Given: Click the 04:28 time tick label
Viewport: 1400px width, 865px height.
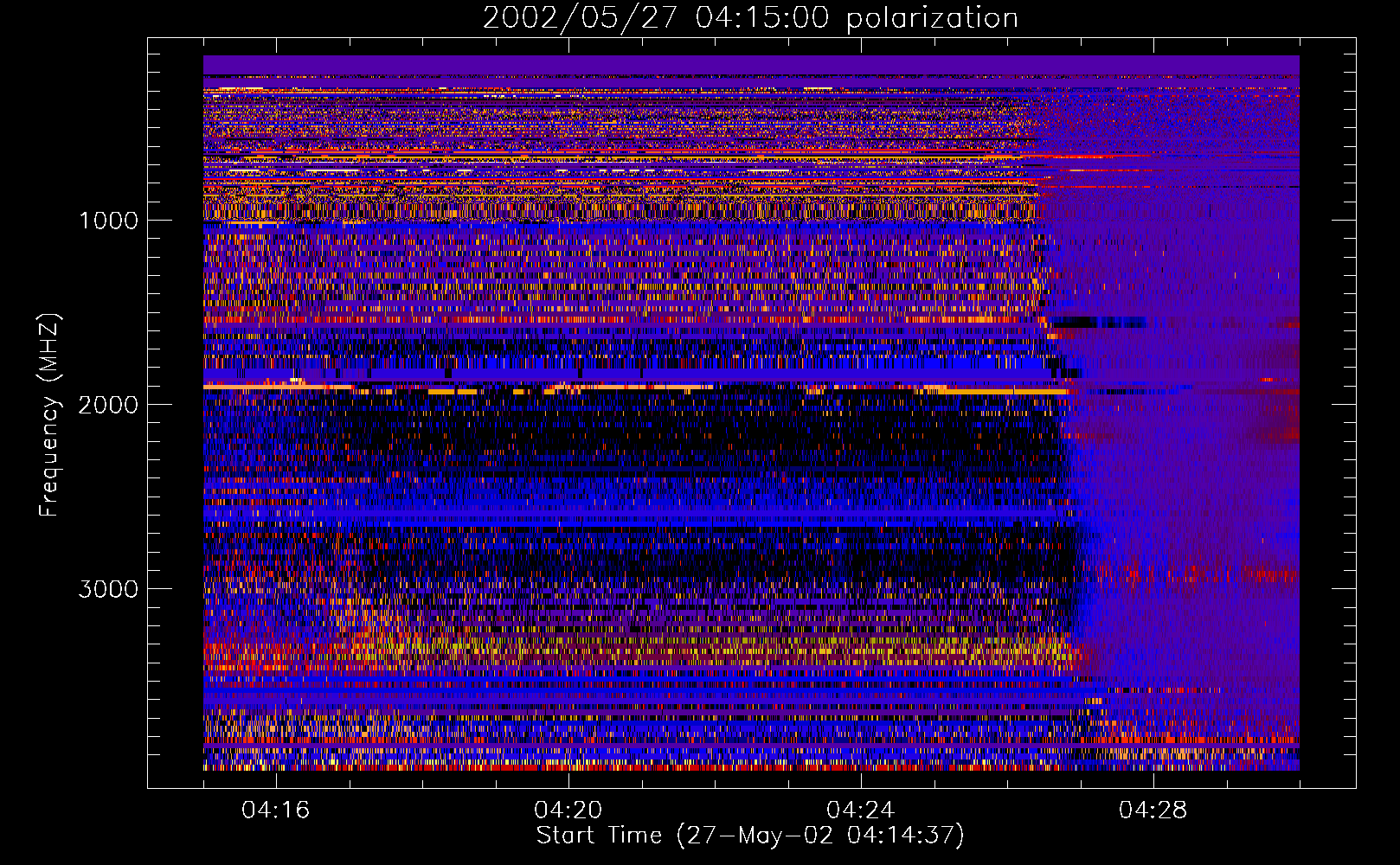Looking at the screenshot, I should point(1153,811).
